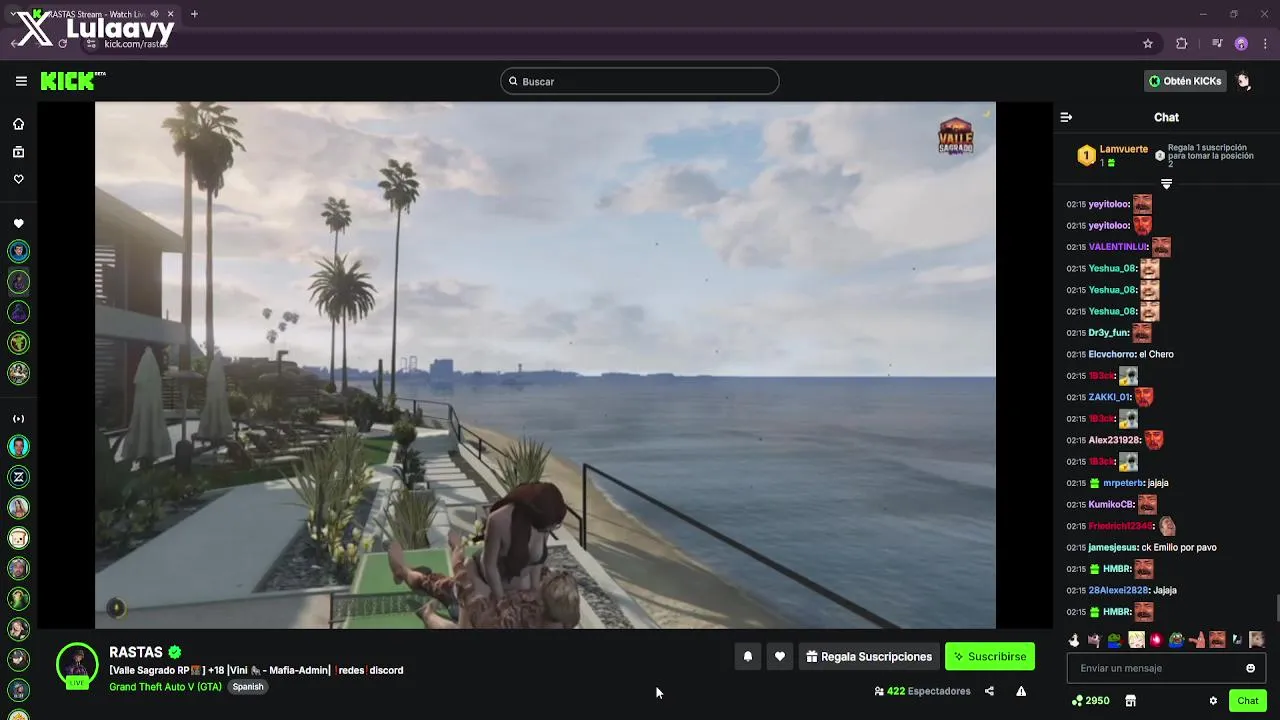The height and width of the screenshot is (720, 1280).
Task: Click the KumikoCB username in chat
Action: pyautogui.click(x=1111, y=504)
